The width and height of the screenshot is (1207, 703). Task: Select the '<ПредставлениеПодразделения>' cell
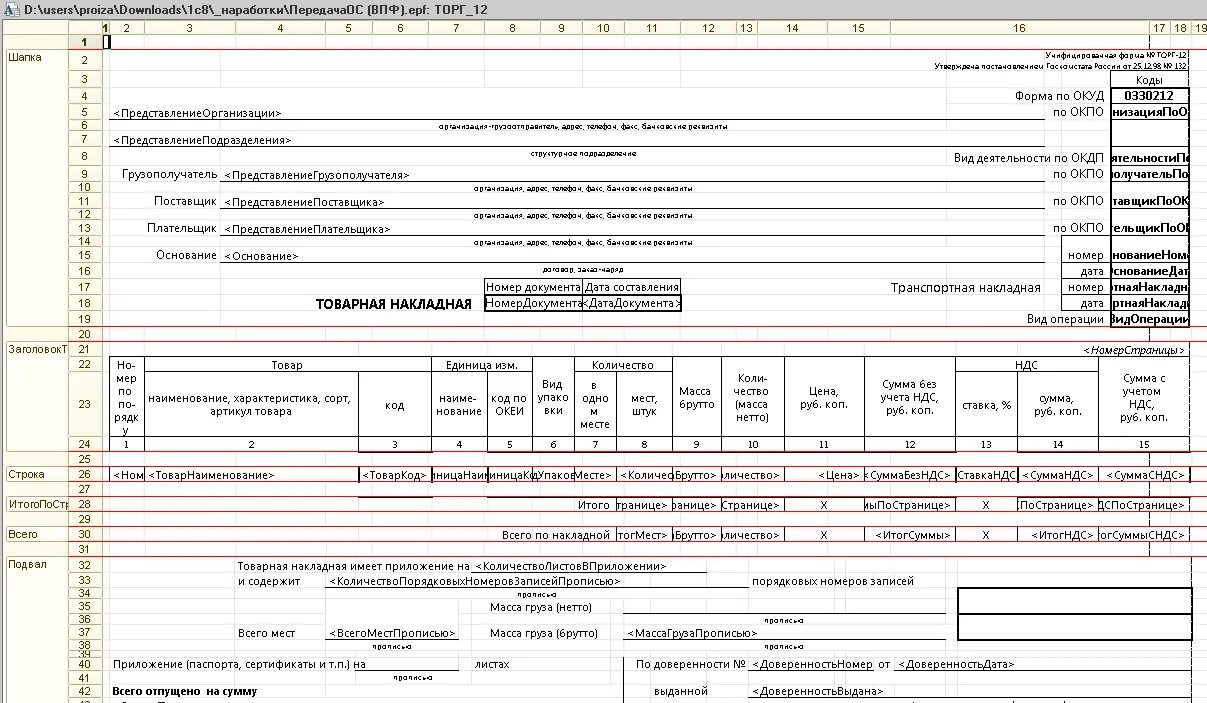point(202,141)
